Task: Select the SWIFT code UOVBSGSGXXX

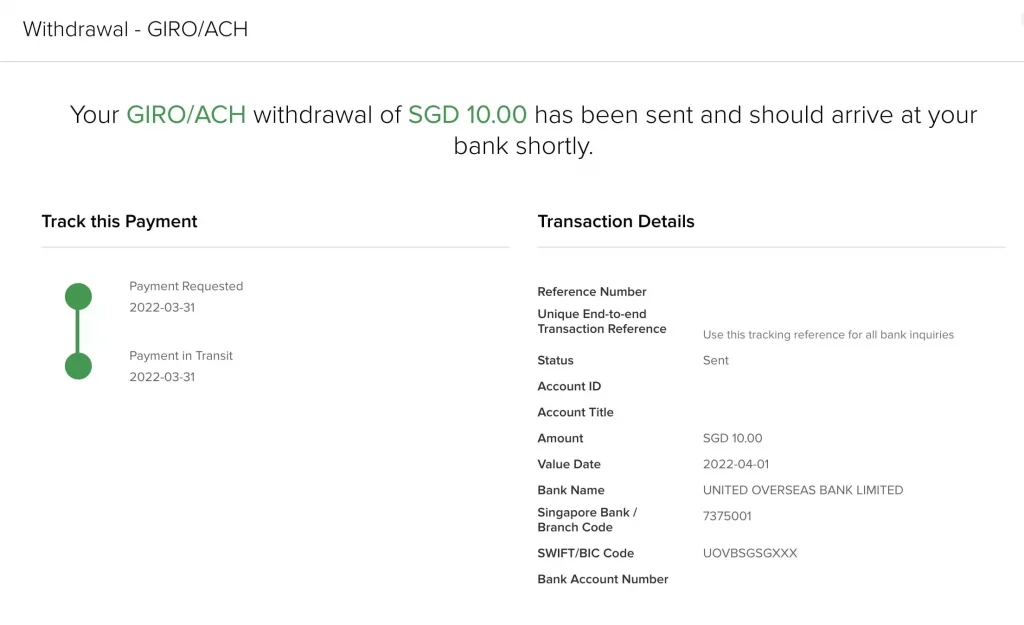Action: click(750, 553)
